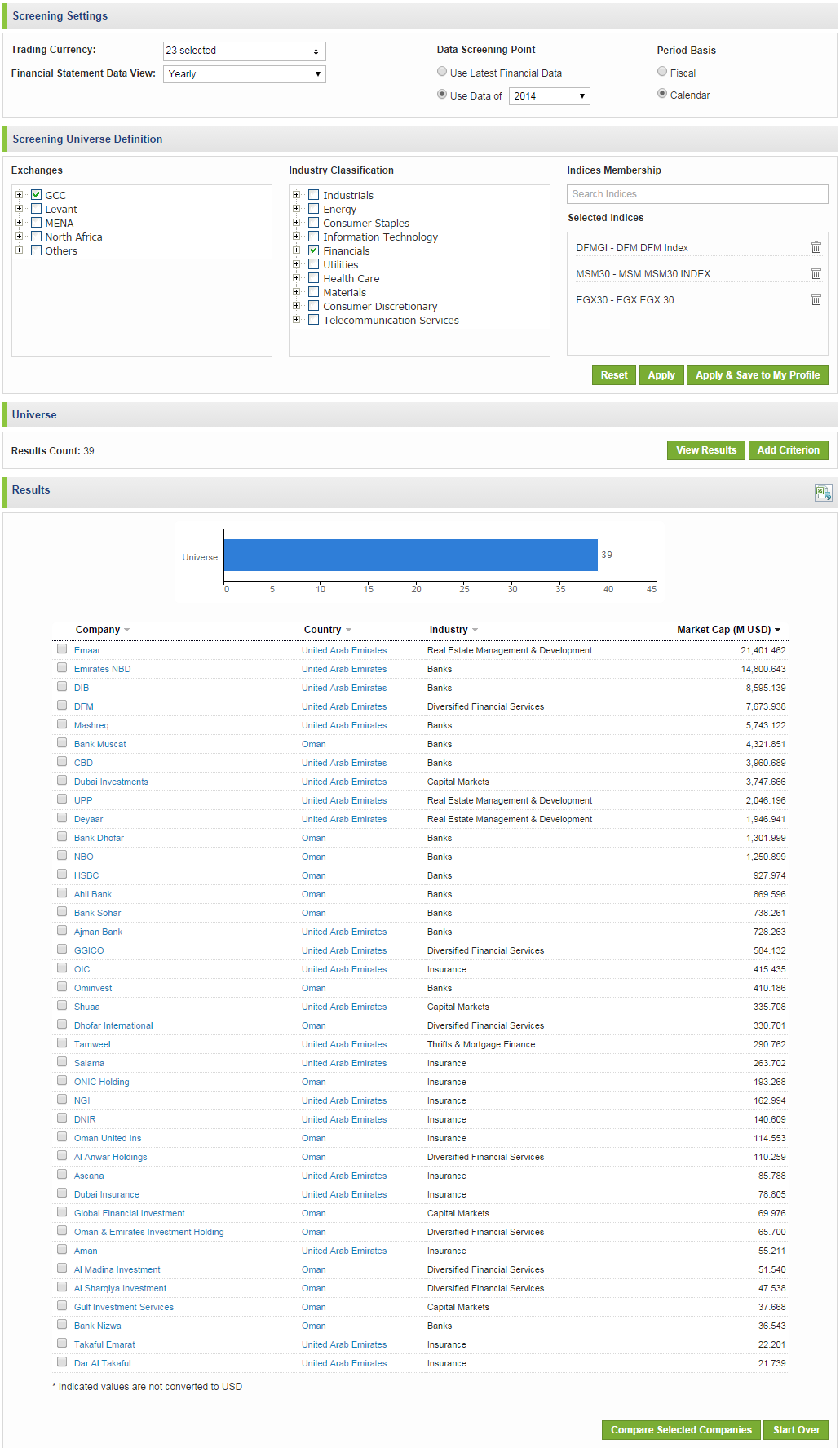Add a Criterion to screening

click(788, 450)
